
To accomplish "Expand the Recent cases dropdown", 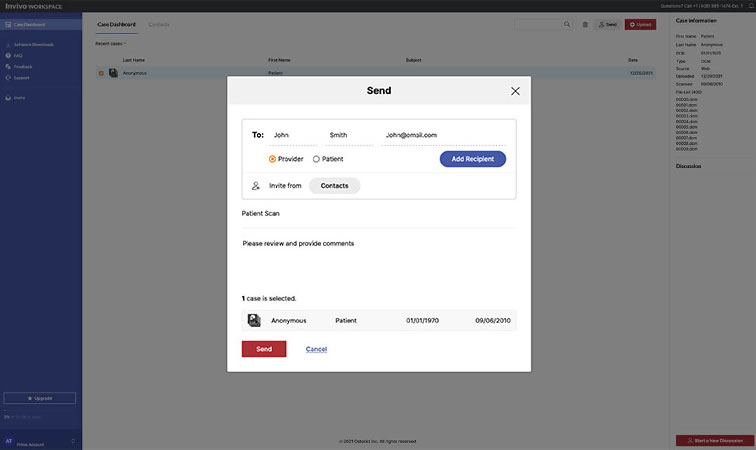I will pyautogui.click(x=111, y=44).
